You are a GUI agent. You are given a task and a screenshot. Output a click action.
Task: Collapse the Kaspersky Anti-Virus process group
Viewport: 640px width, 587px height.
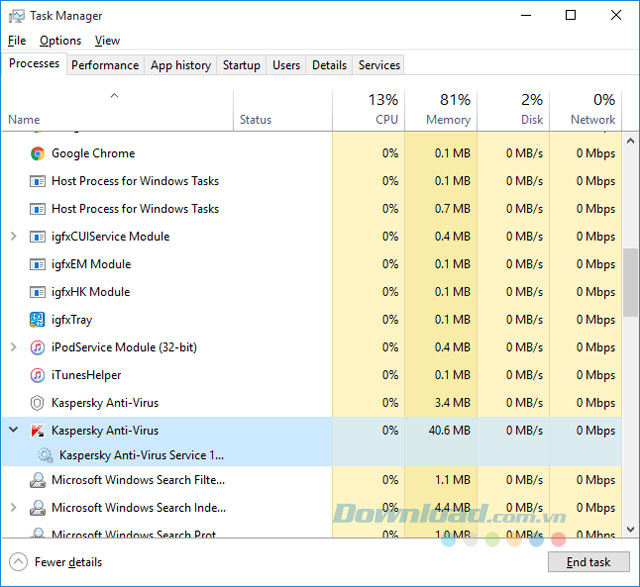[x=13, y=430]
